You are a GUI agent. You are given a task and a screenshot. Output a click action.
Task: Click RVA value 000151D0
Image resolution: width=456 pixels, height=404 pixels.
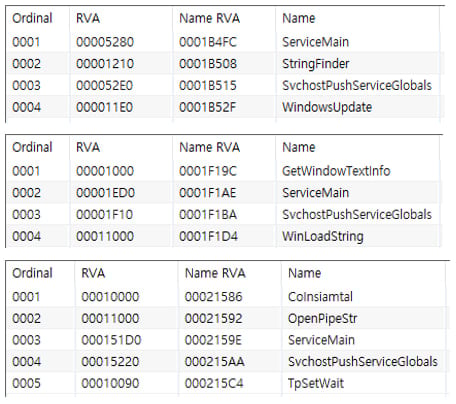tap(111, 340)
